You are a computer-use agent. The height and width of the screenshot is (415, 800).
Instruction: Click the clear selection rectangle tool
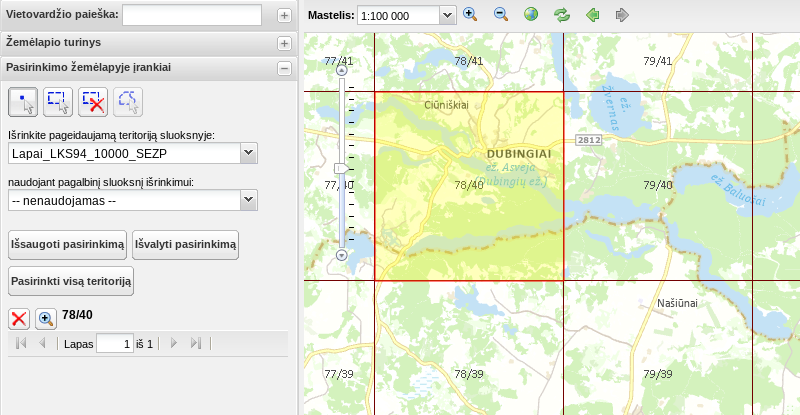pyautogui.click(x=93, y=102)
